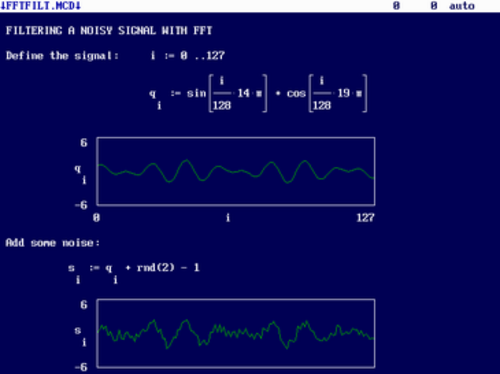Image resolution: width=500 pixels, height=374 pixels.
Task: Click inside the q signal plot
Action: point(236,171)
